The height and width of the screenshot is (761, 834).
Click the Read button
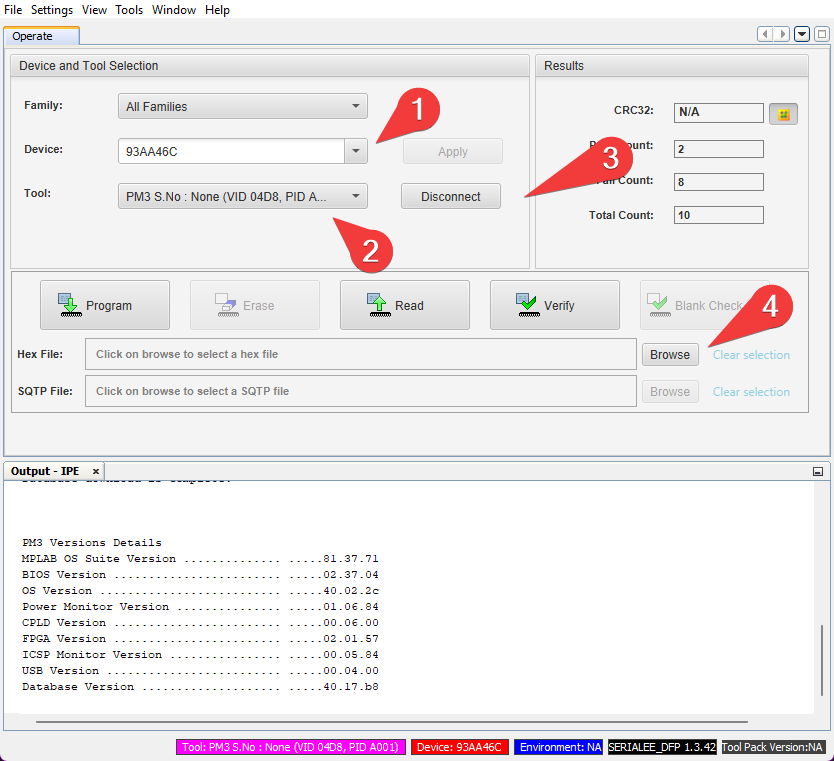point(405,305)
